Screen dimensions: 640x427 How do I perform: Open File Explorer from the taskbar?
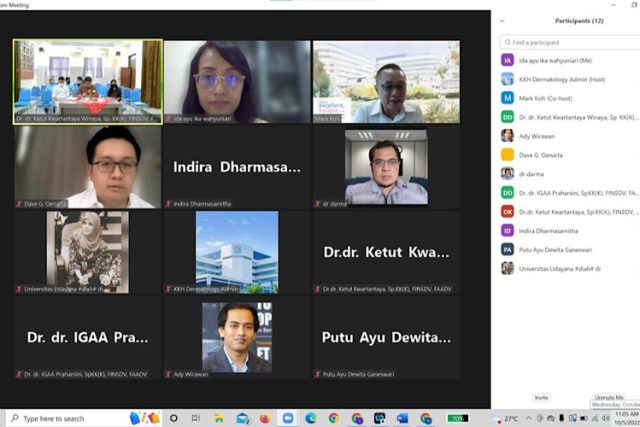tap(219, 418)
